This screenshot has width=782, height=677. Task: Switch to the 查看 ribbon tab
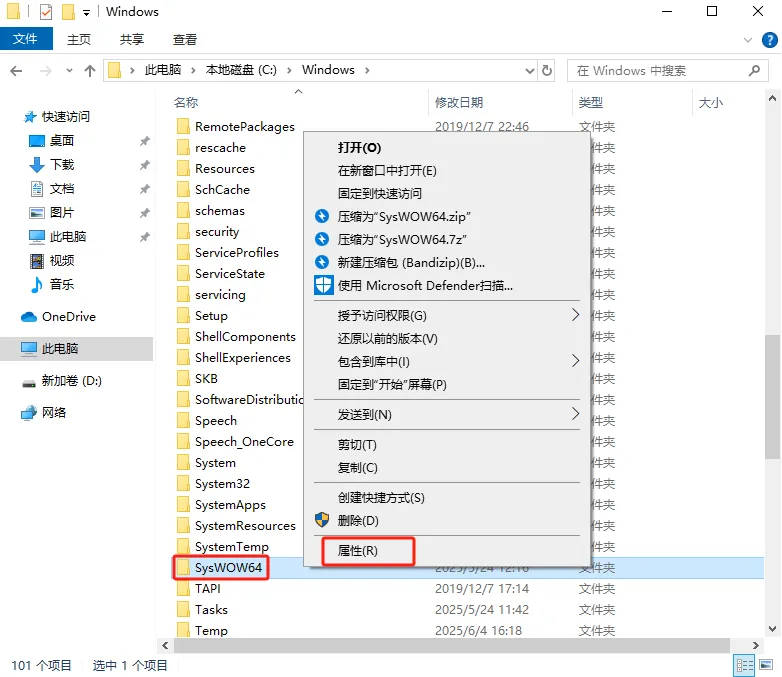coord(185,39)
